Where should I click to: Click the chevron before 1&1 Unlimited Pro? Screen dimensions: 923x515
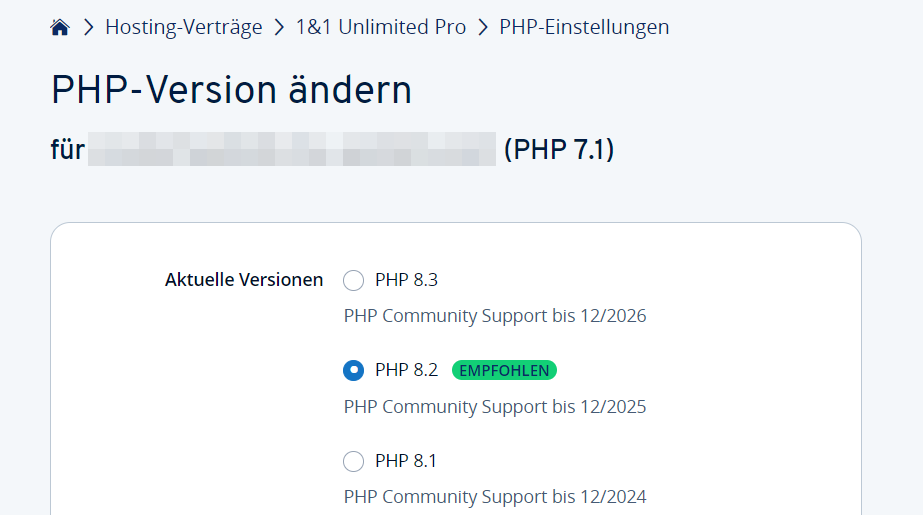279,28
